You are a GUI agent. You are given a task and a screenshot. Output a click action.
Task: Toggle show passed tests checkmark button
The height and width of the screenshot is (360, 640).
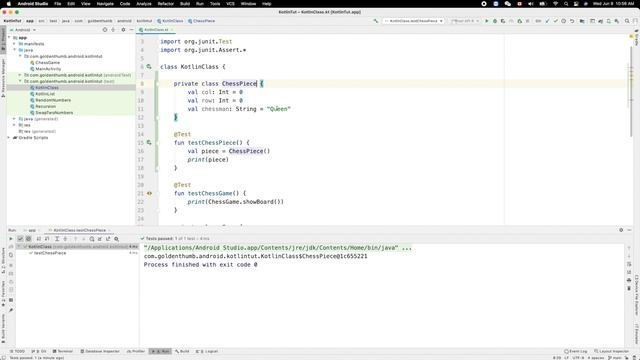click(x=20, y=239)
